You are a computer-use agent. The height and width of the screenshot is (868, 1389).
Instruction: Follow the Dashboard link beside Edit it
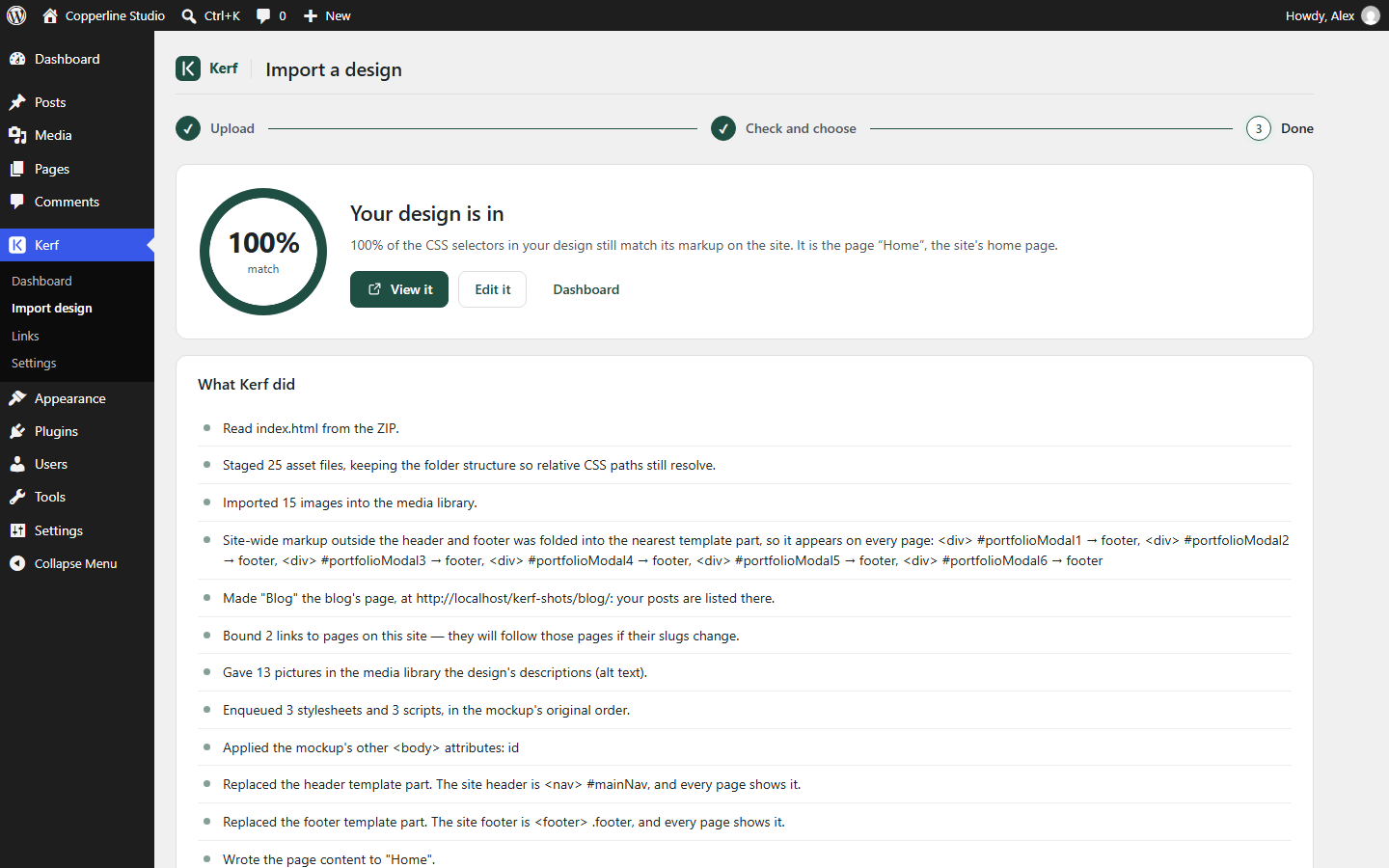(586, 289)
